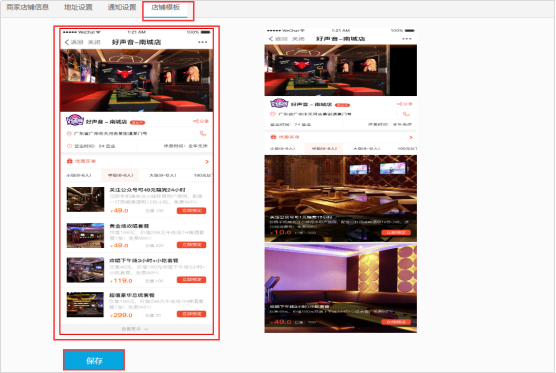Select left list-style store template preview
556x373 pixels.
(x=137, y=182)
